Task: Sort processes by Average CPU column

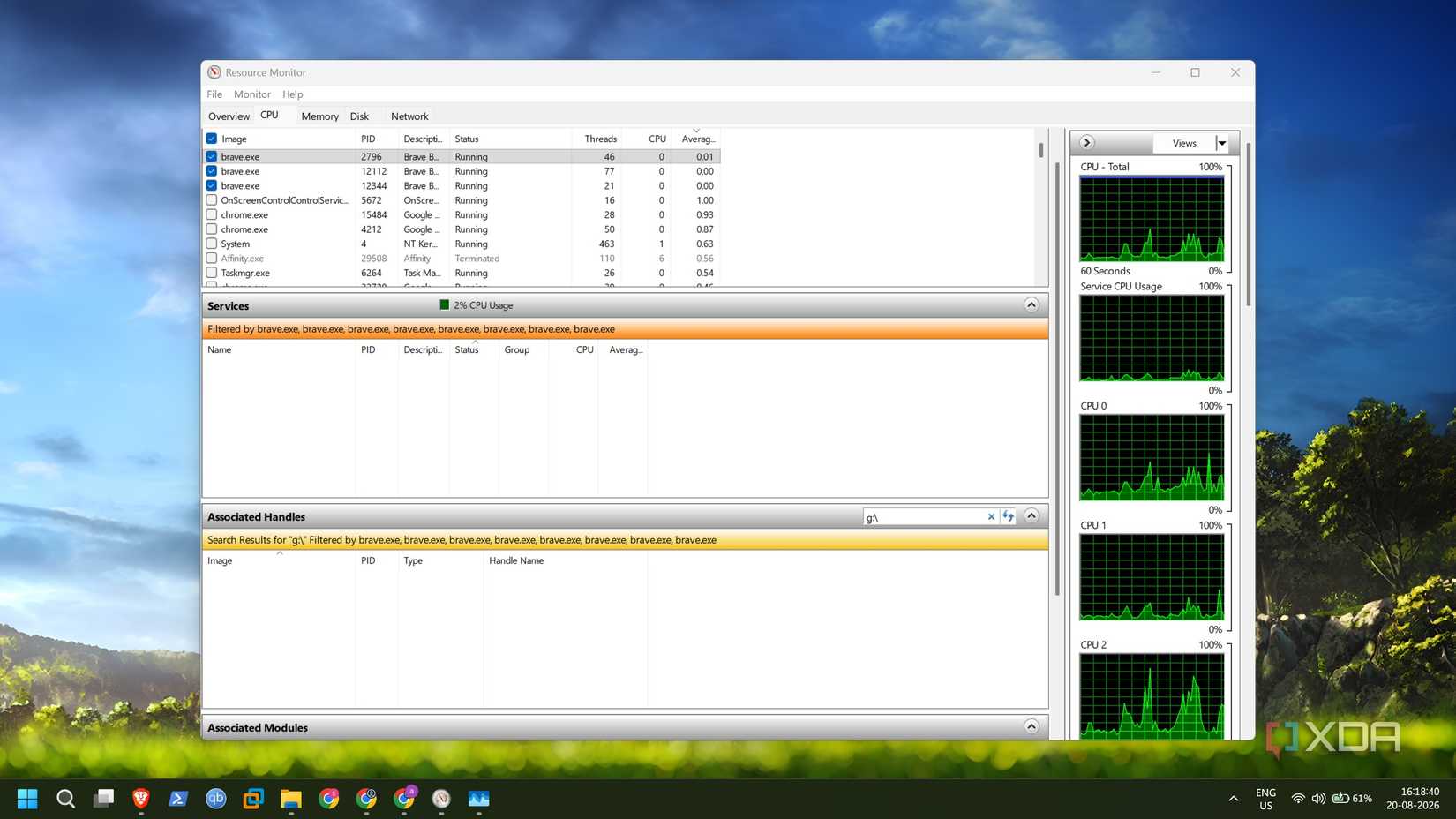Action: [697, 139]
